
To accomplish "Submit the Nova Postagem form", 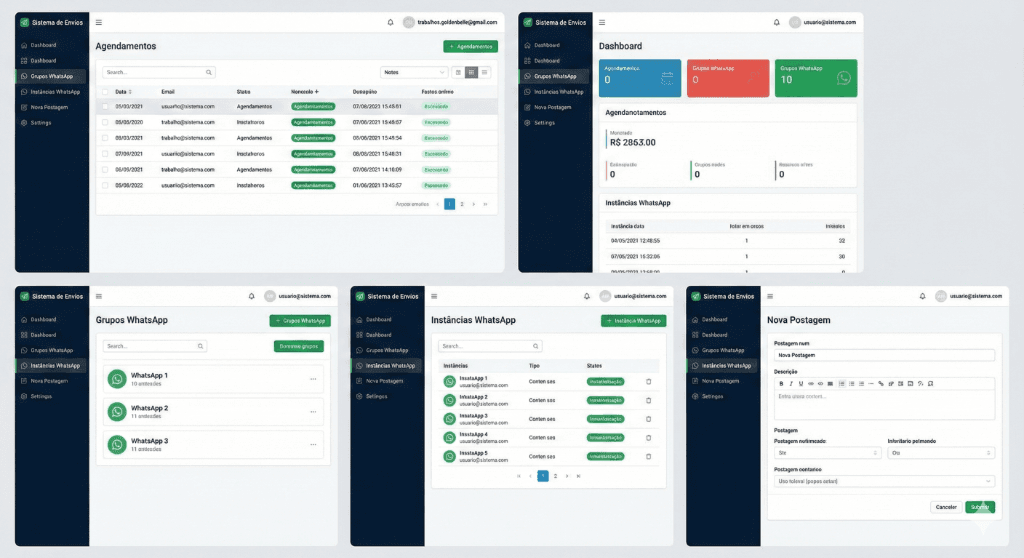I will (x=980, y=507).
